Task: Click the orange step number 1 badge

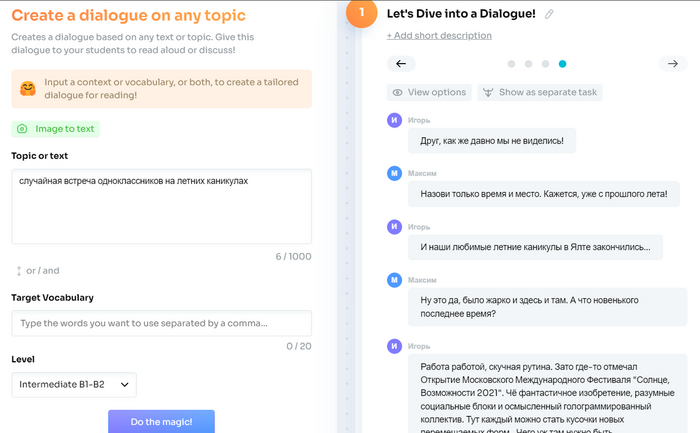Action: coord(361,13)
